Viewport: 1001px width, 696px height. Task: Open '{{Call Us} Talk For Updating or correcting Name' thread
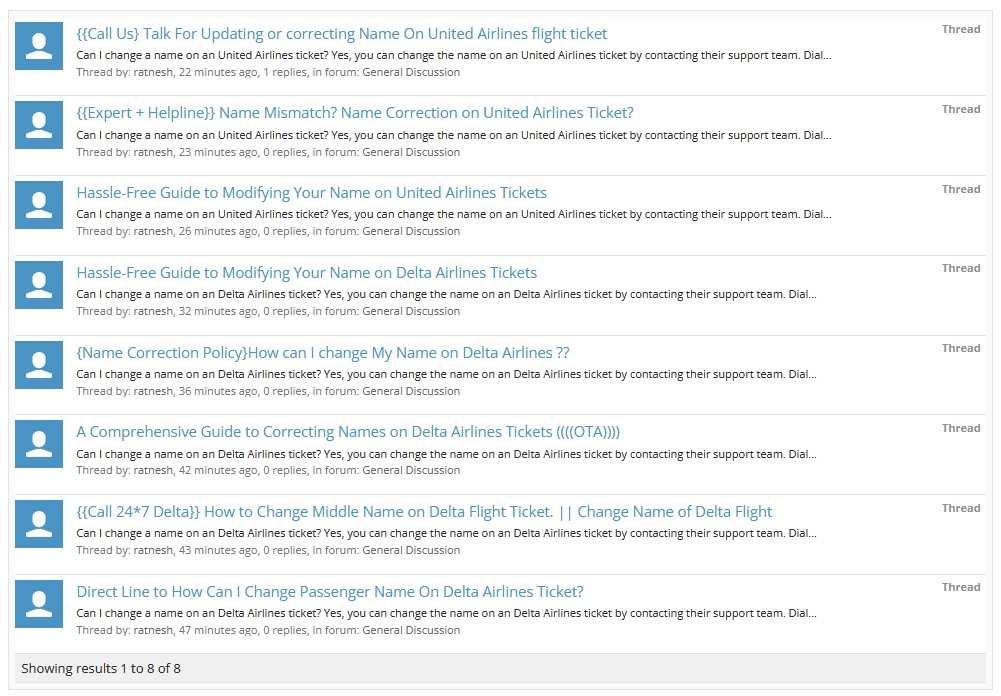point(342,34)
